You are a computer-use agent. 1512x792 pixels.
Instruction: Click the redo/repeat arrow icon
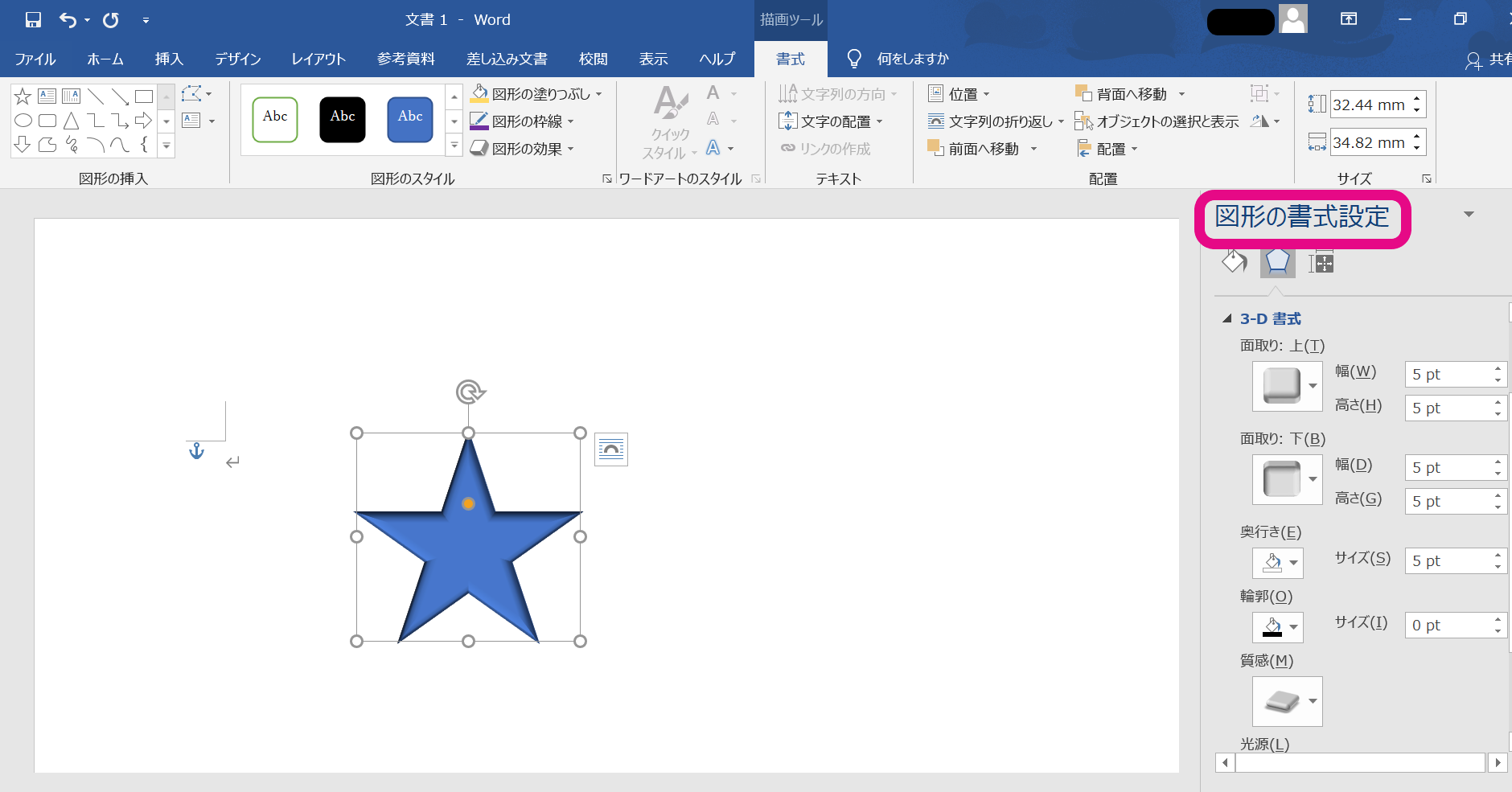coord(111,20)
